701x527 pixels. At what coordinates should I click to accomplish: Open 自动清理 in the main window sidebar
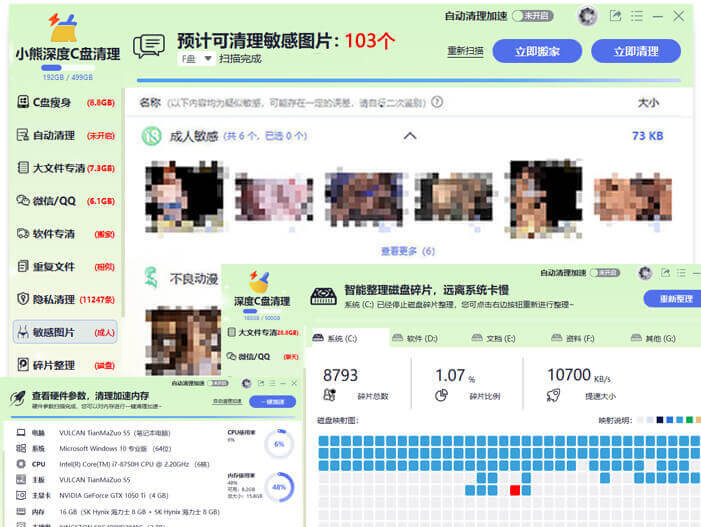(66, 135)
